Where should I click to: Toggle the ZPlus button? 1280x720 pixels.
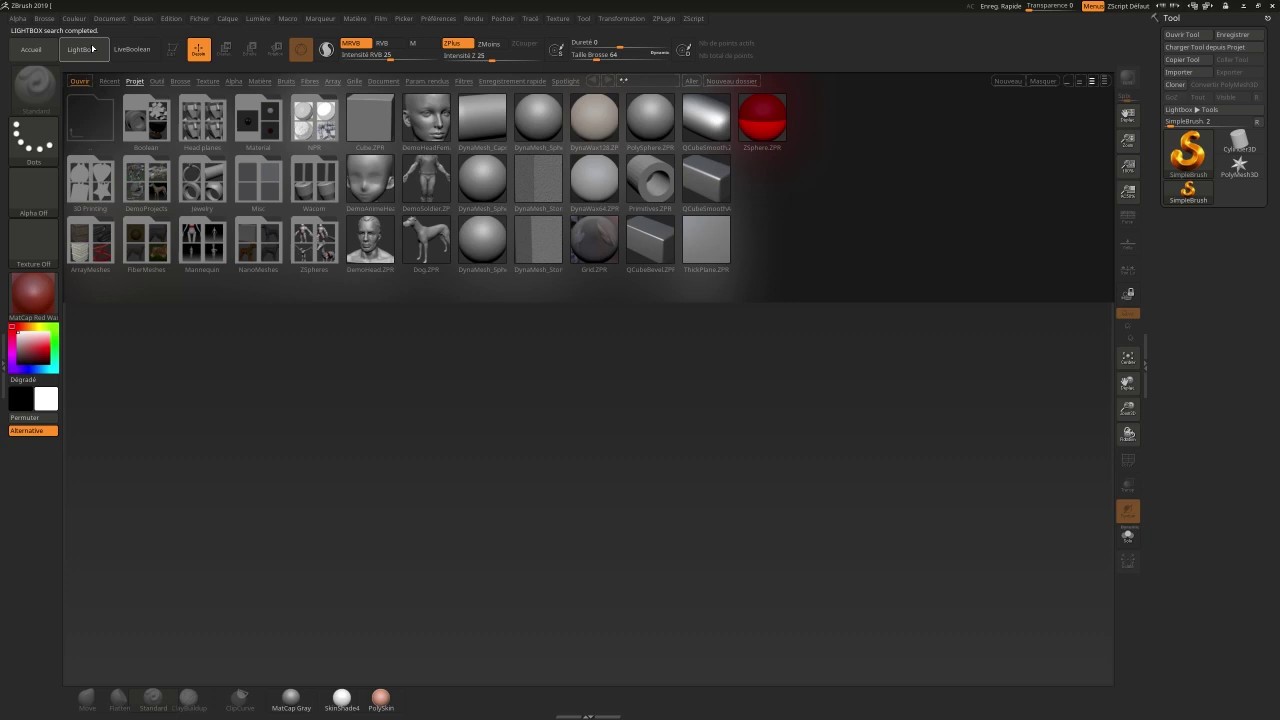(x=458, y=43)
